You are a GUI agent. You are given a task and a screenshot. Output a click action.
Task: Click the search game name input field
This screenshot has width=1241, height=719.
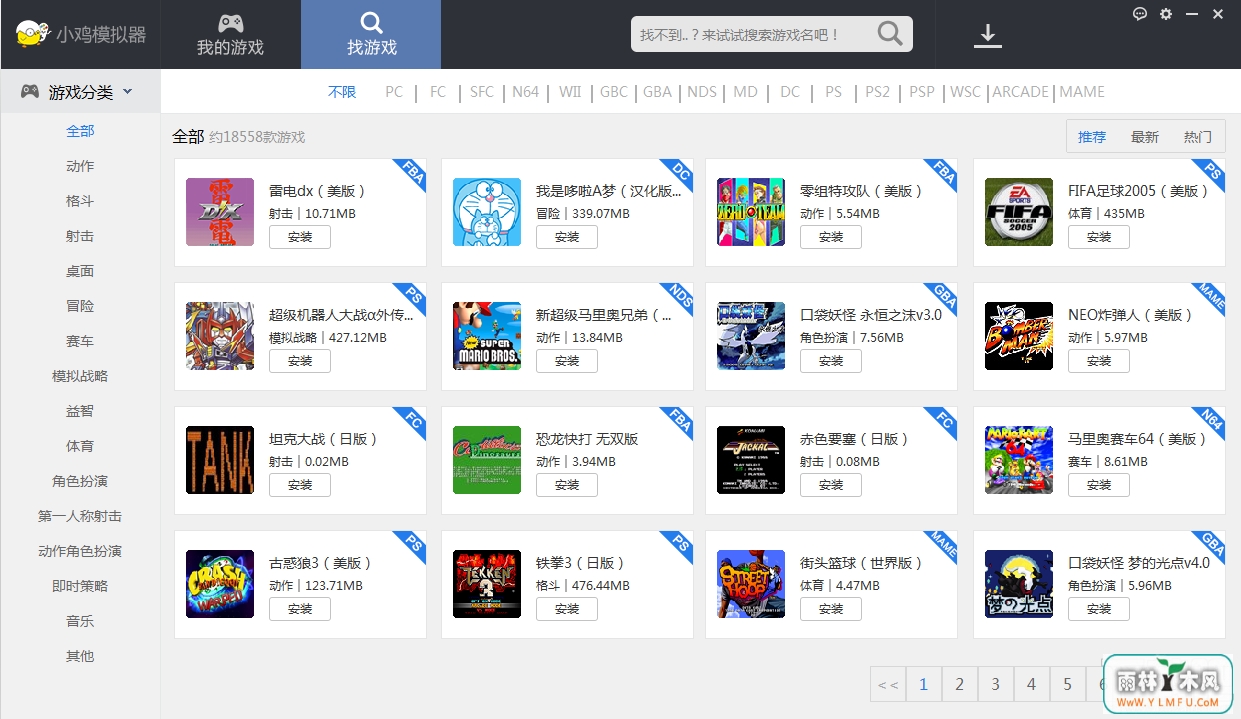tap(751, 34)
